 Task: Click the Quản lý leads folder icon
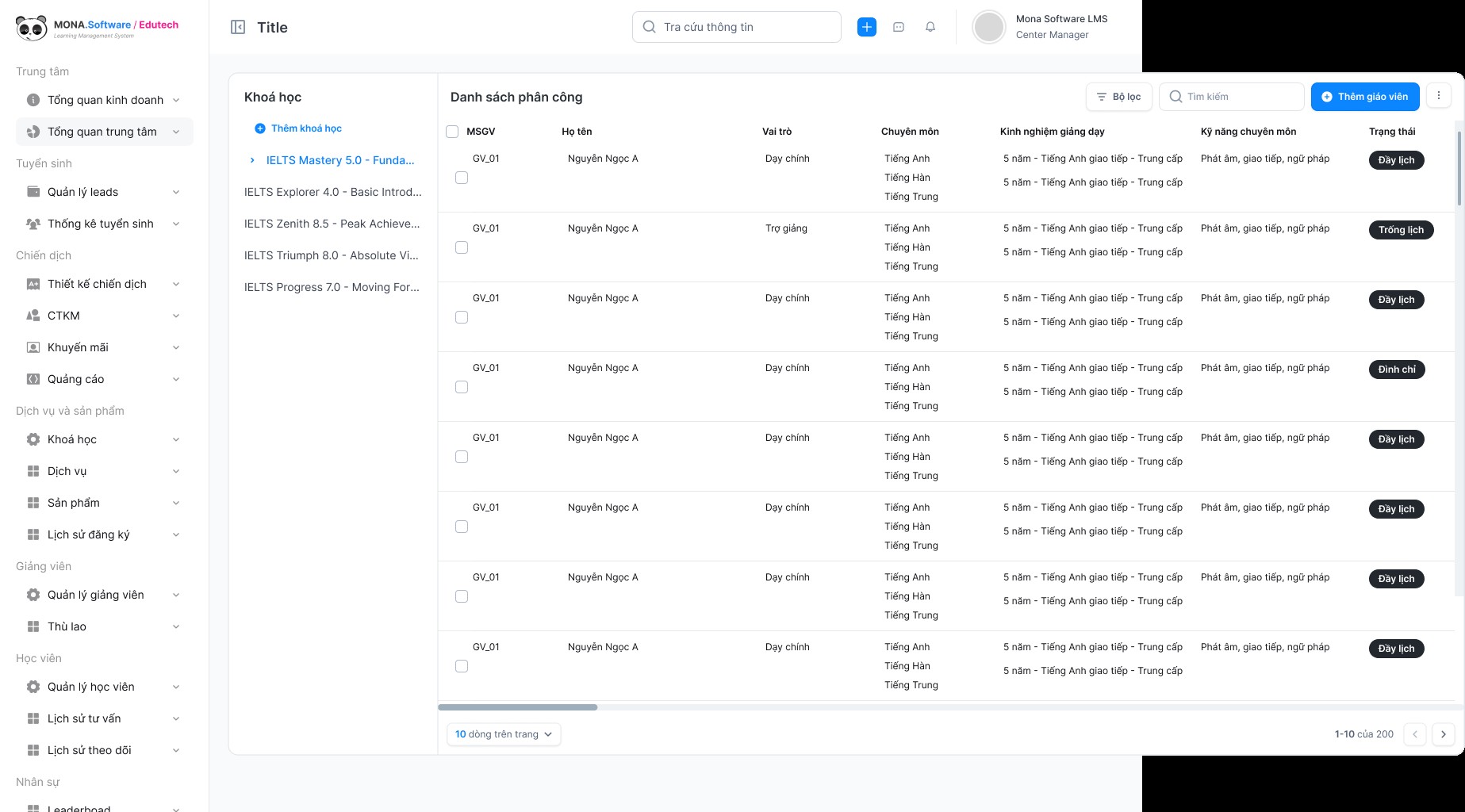33,192
